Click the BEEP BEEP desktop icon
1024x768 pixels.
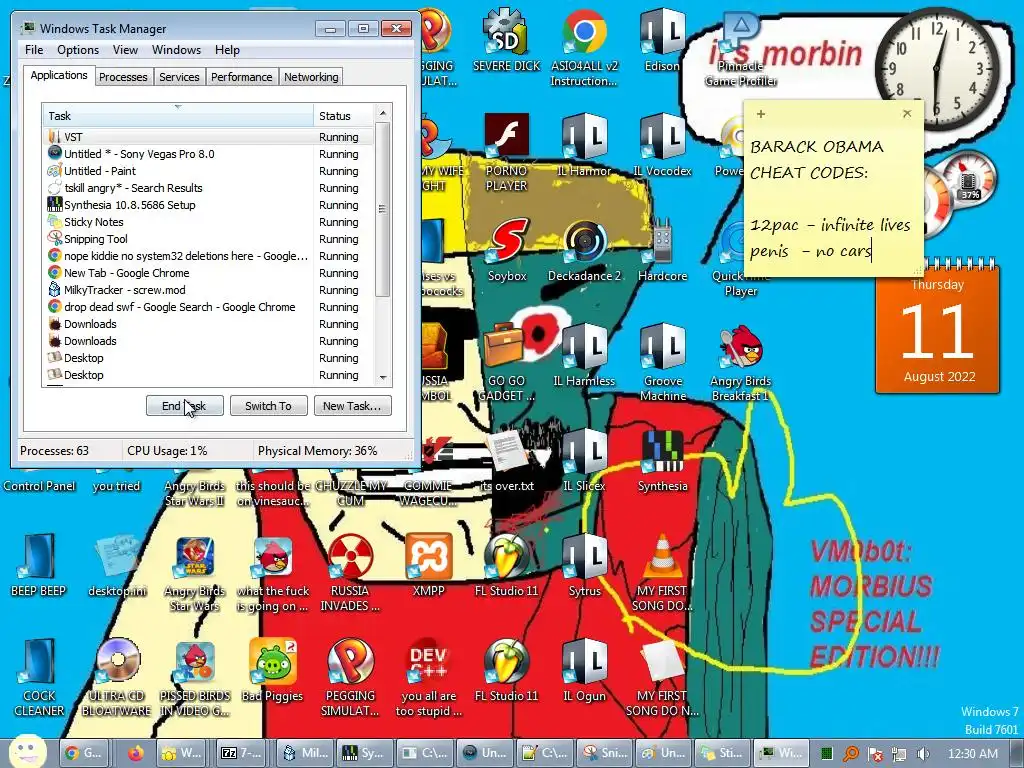point(39,566)
